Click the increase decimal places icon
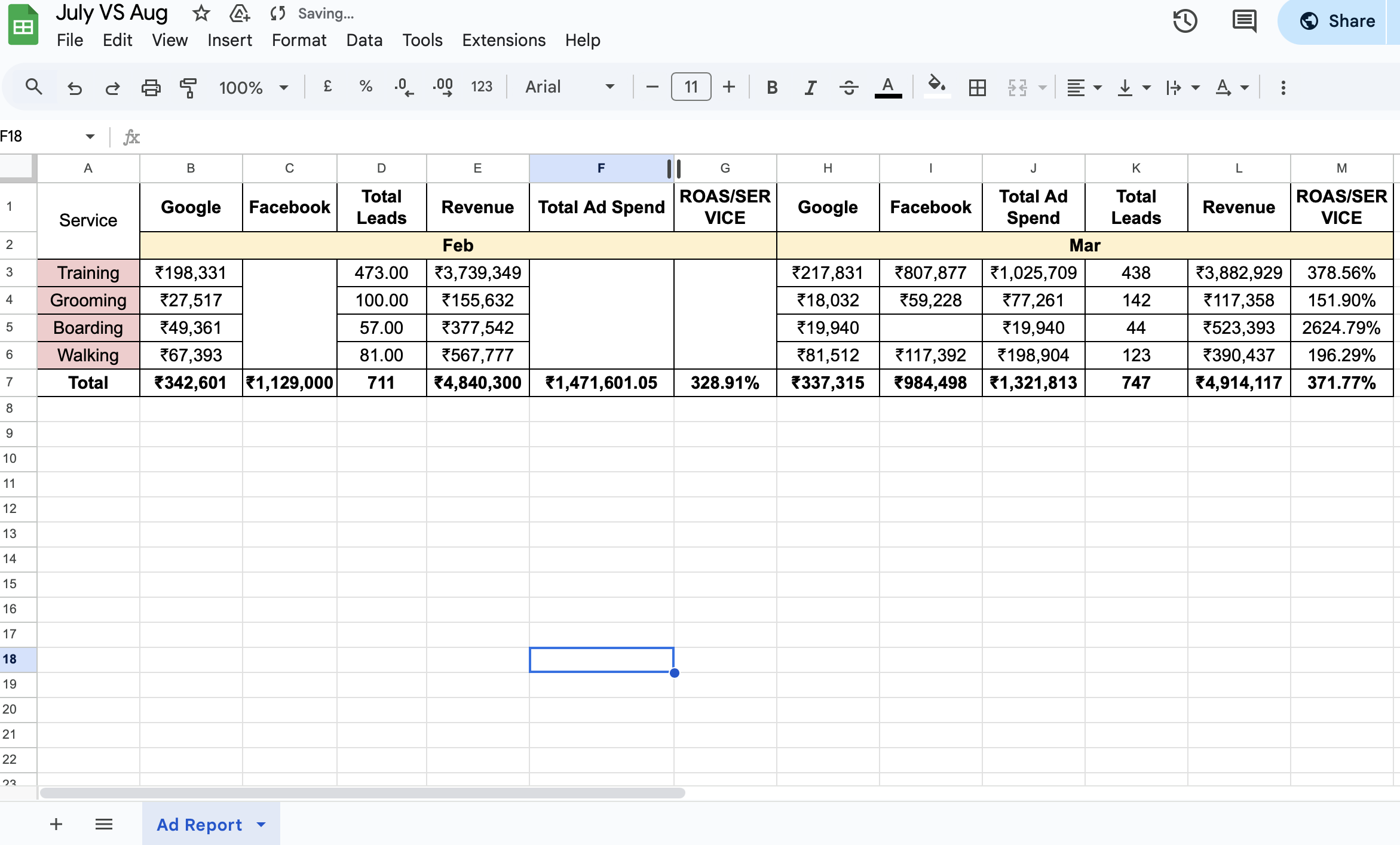1400x845 pixels. pos(443,88)
